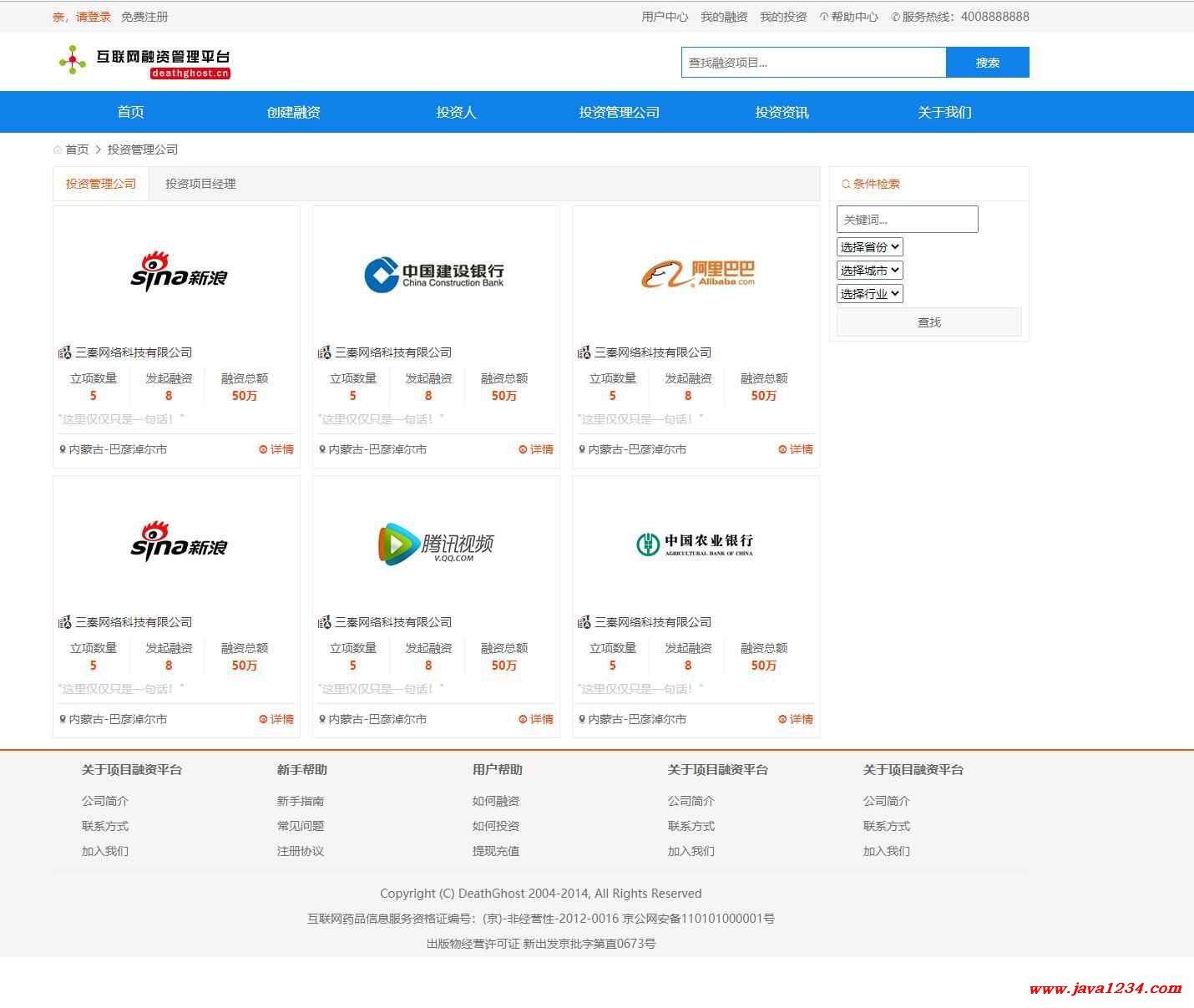Open the Tencent Video logo card image
Screen dimensions: 1194x1008
click(x=435, y=544)
